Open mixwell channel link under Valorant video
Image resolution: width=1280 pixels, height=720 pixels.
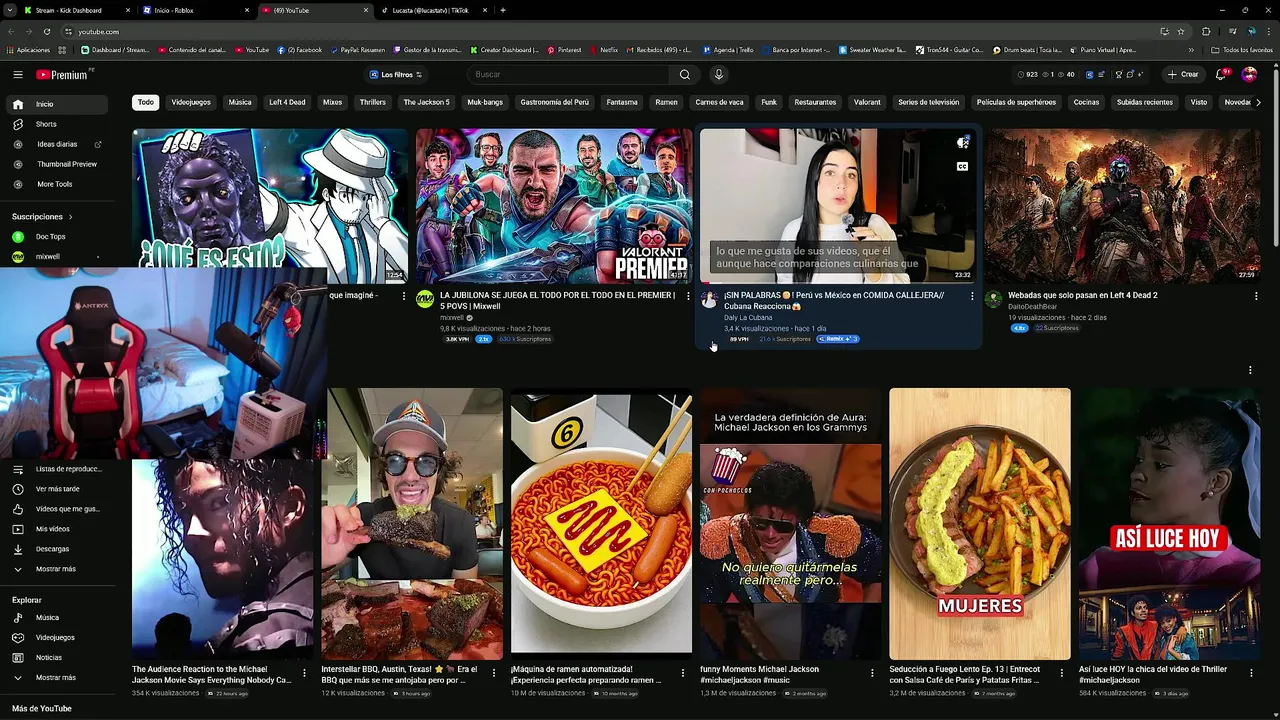(x=452, y=318)
